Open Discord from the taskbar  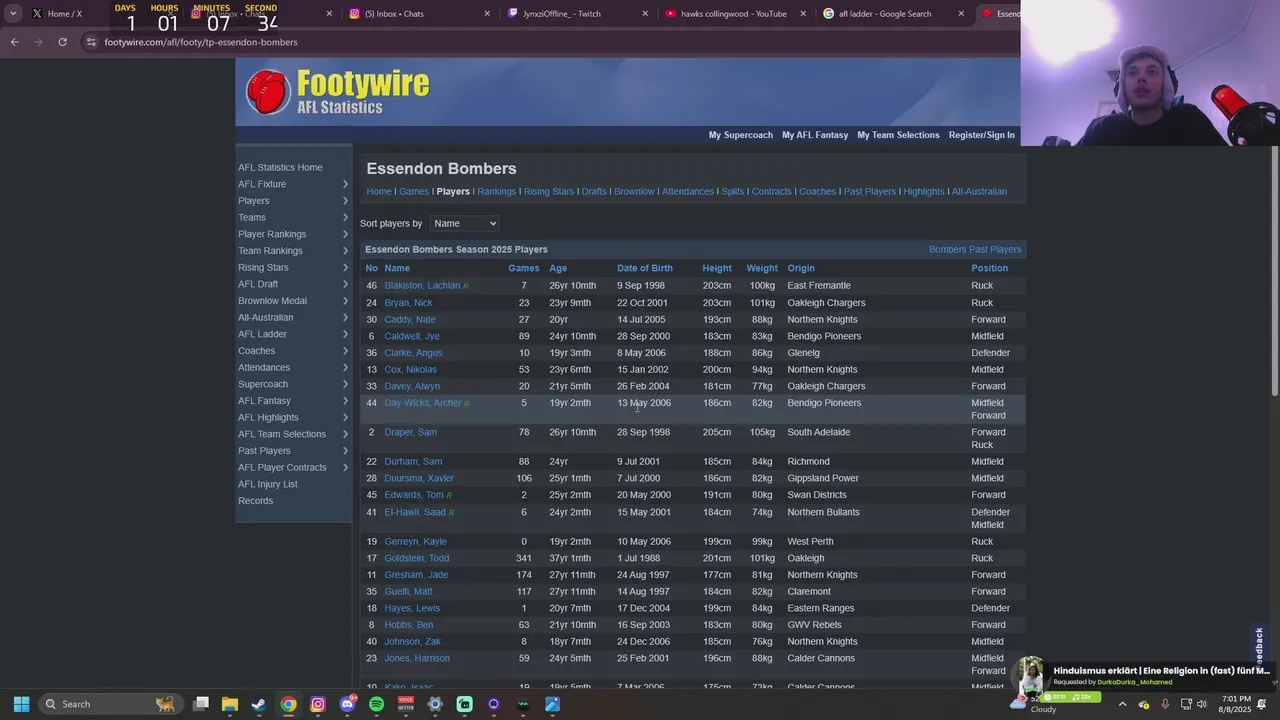point(347,704)
